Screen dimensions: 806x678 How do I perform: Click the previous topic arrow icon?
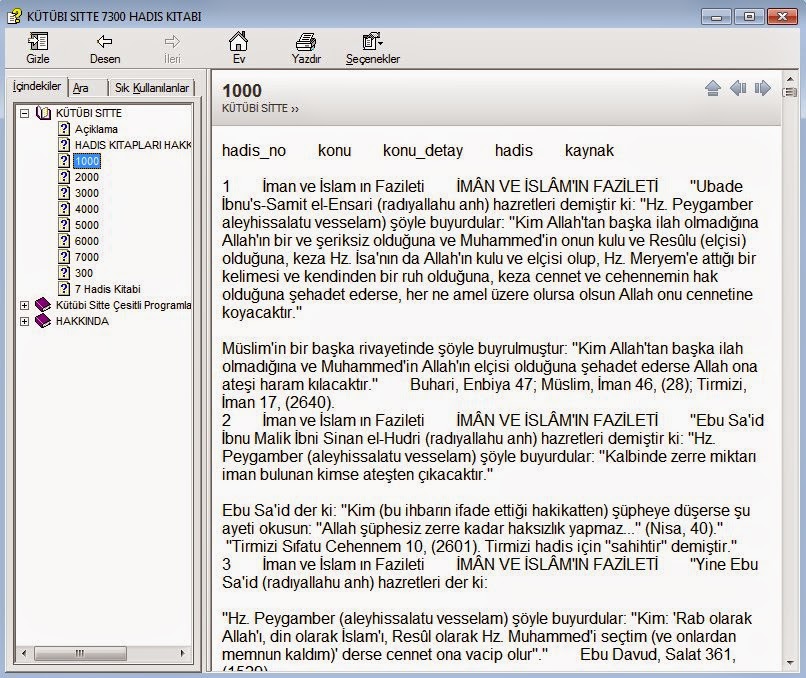(x=738, y=88)
